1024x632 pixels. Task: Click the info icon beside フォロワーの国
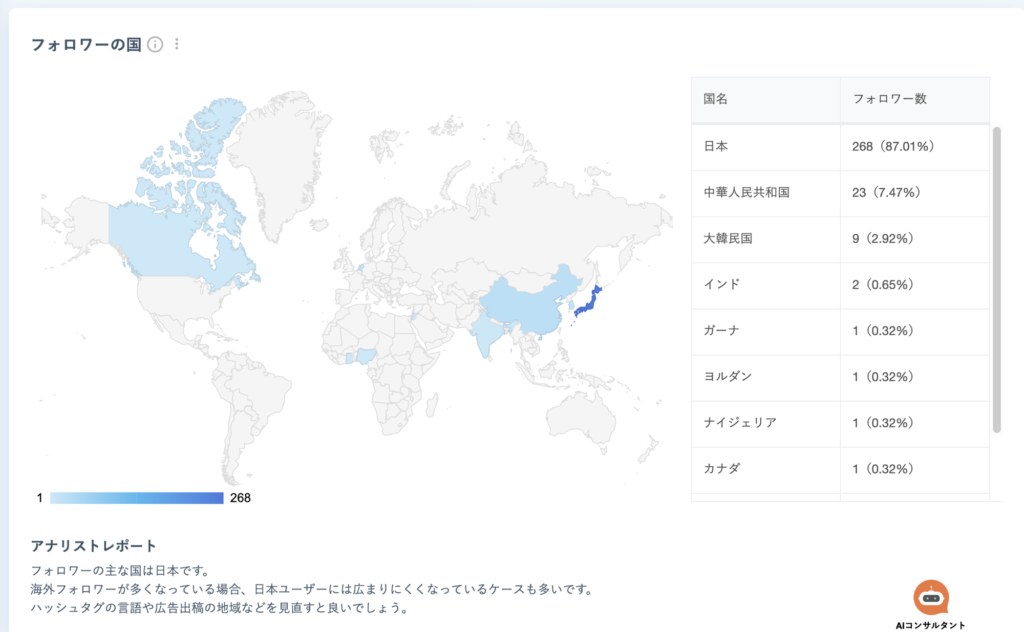click(x=155, y=44)
